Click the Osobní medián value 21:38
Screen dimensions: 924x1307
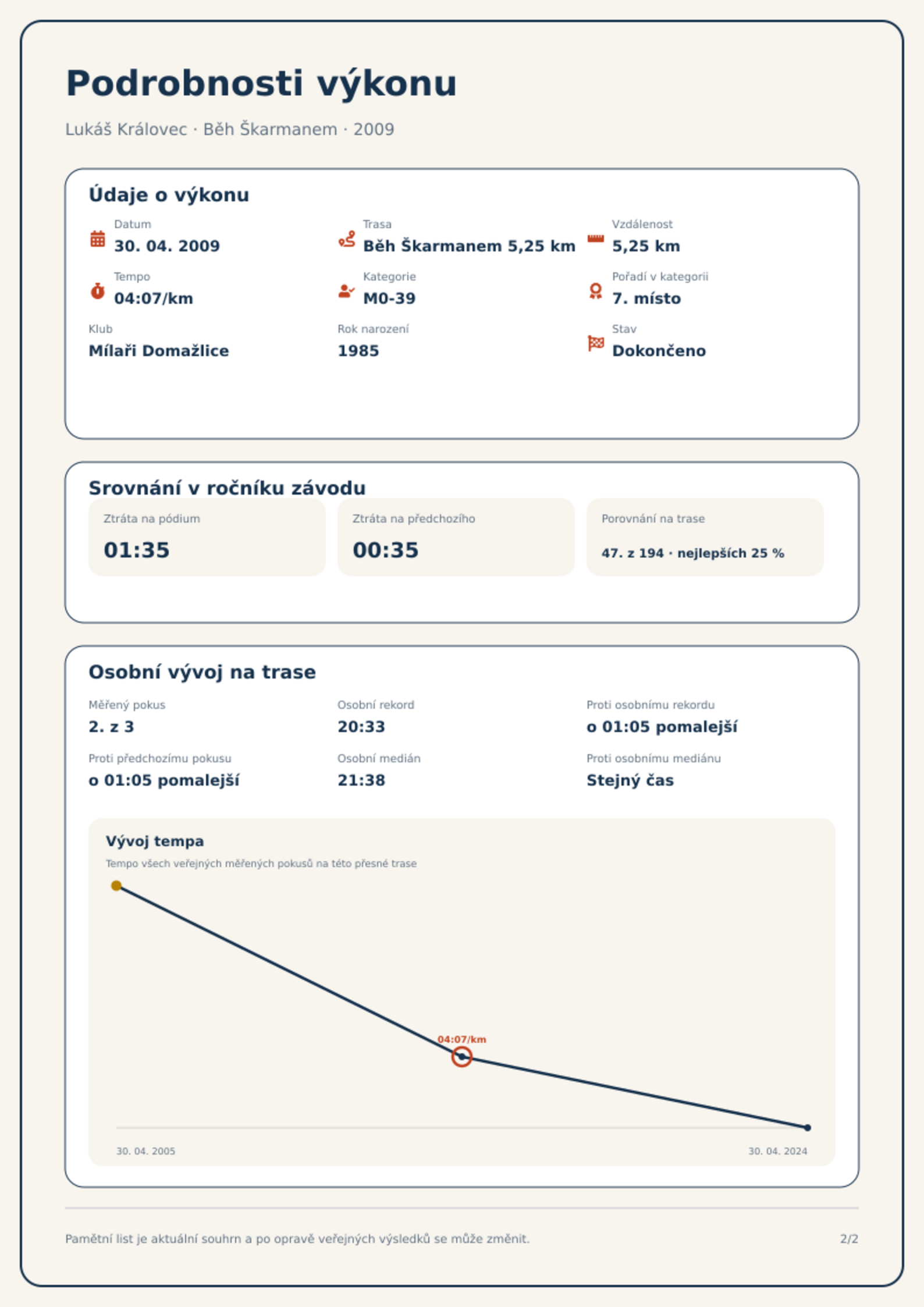(x=361, y=780)
